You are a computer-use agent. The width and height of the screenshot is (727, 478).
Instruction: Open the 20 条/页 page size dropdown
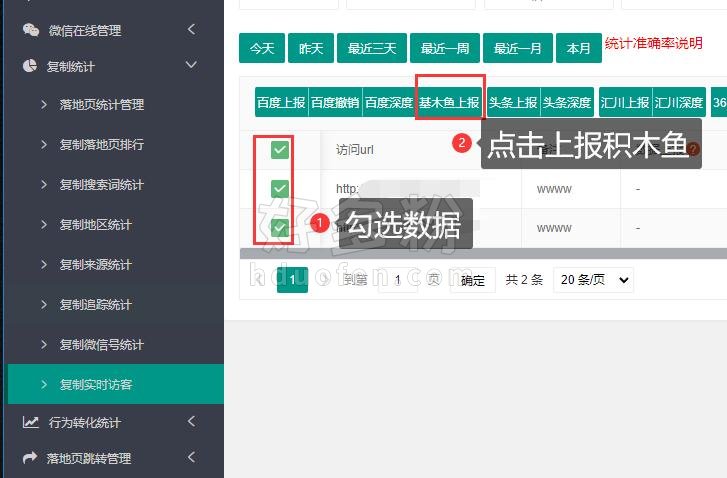(593, 280)
